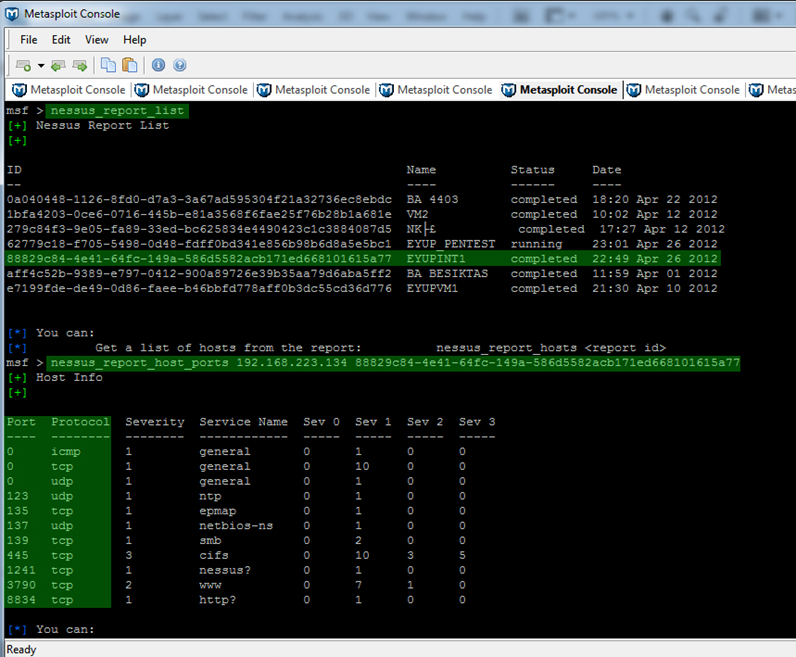Image resolution: width=796 pixels, height=657 pixels.
Task: Click port '123' in the ports table
Action: click(x=18, y=496)
